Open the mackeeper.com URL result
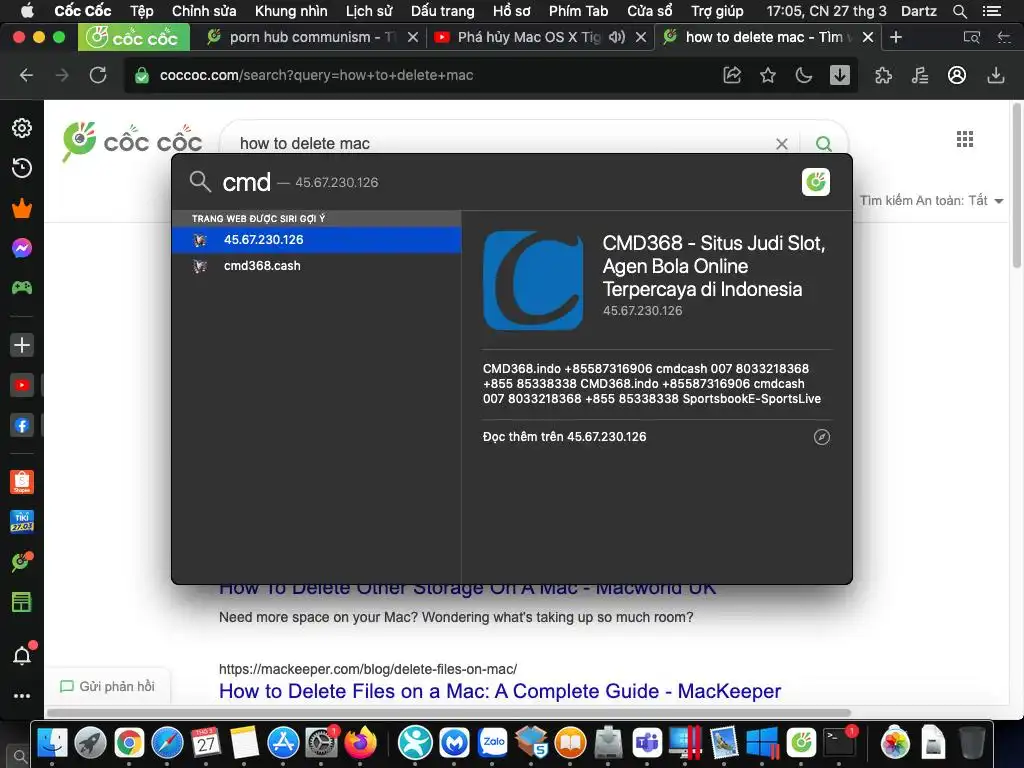Viewport: 1024px width, 768px height. pyautogui.click(x=368, y=669)
